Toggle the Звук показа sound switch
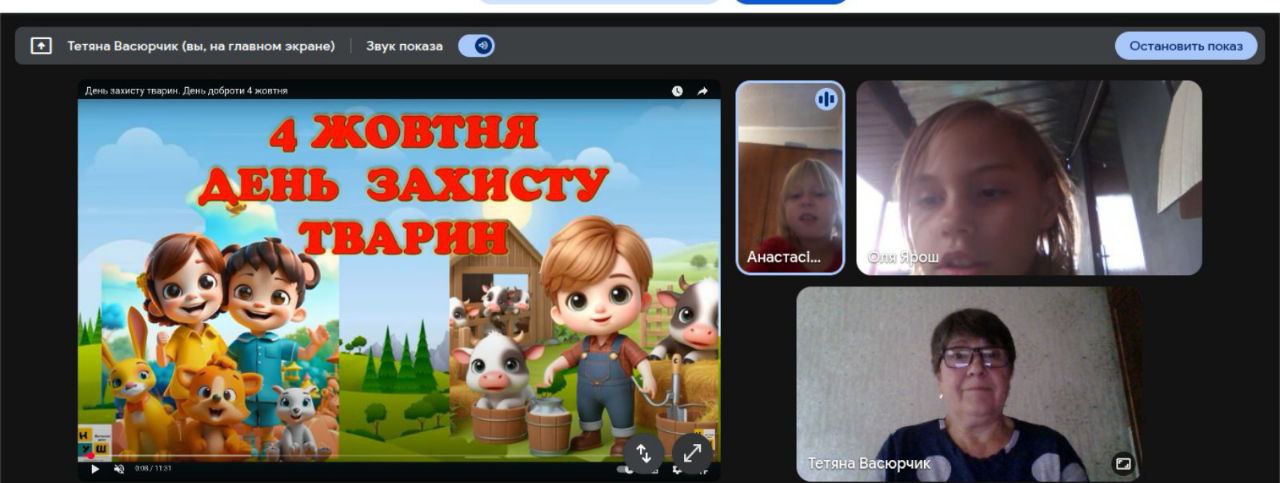This screenshot has width=1280, height=483. pyautogui.click(x=477, y=46)
